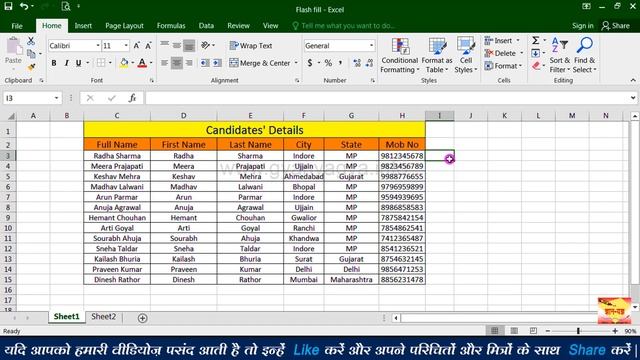
Task: Switch to Sheet2 tab
Action: click(x=103, y=317)
